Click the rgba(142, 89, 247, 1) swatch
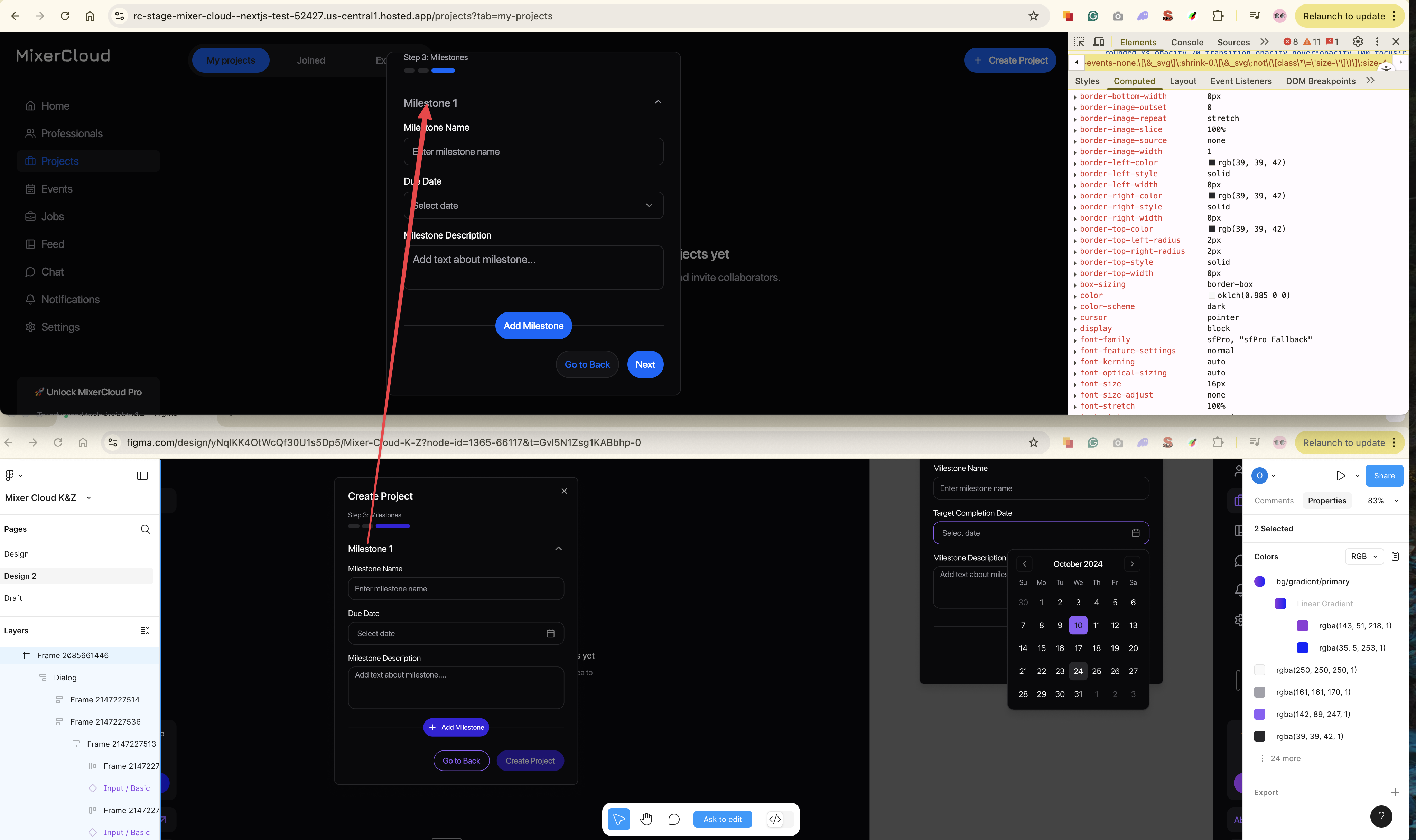This screenshot has height=840, width=1416. click(x=1259, y=714)
